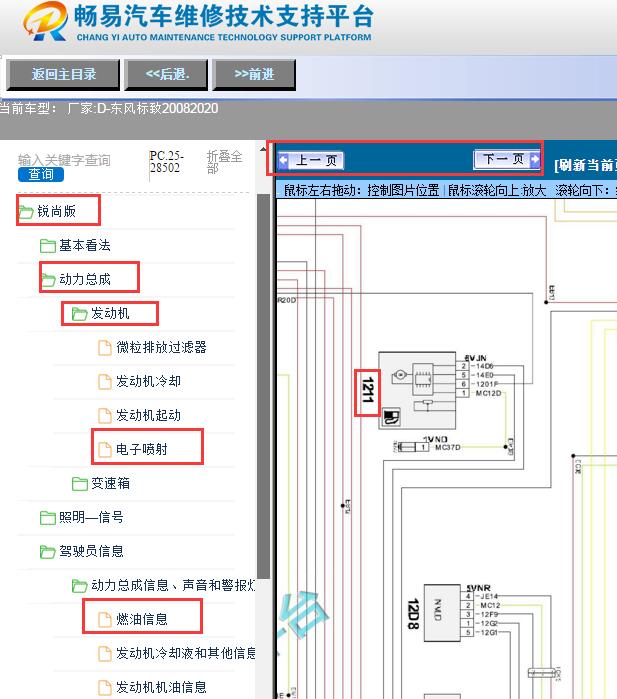
Task: Open the 微粒排放过滤器 document
Action: pos(161,347)
